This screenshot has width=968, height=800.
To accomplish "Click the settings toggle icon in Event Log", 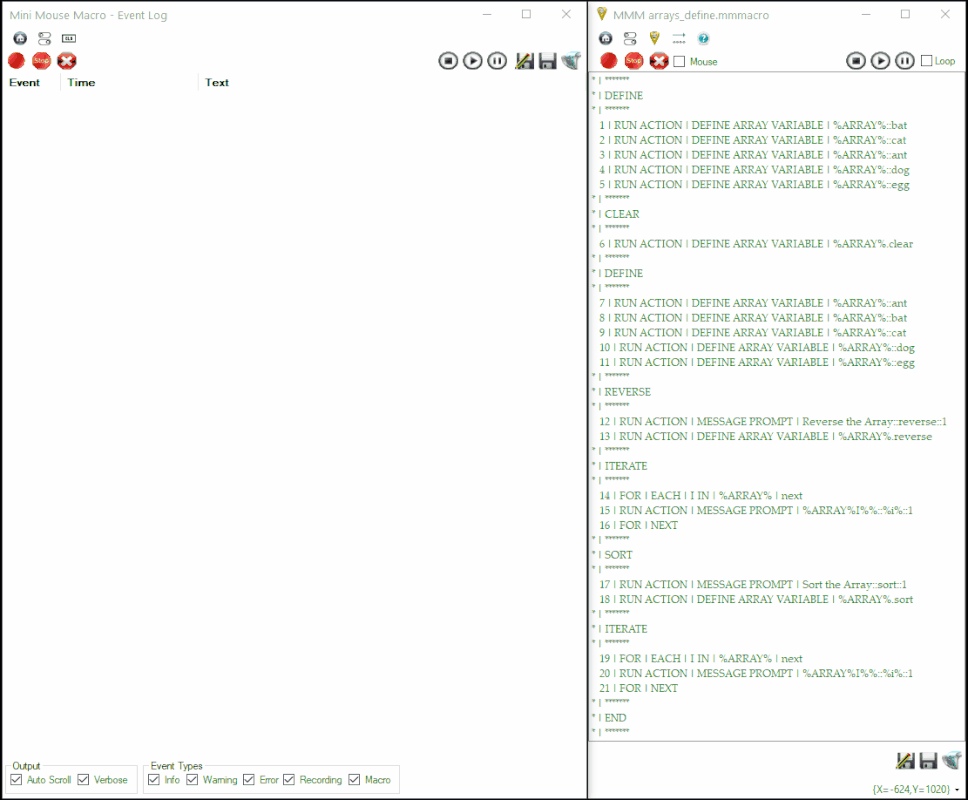I will click(x=44, y=39).
